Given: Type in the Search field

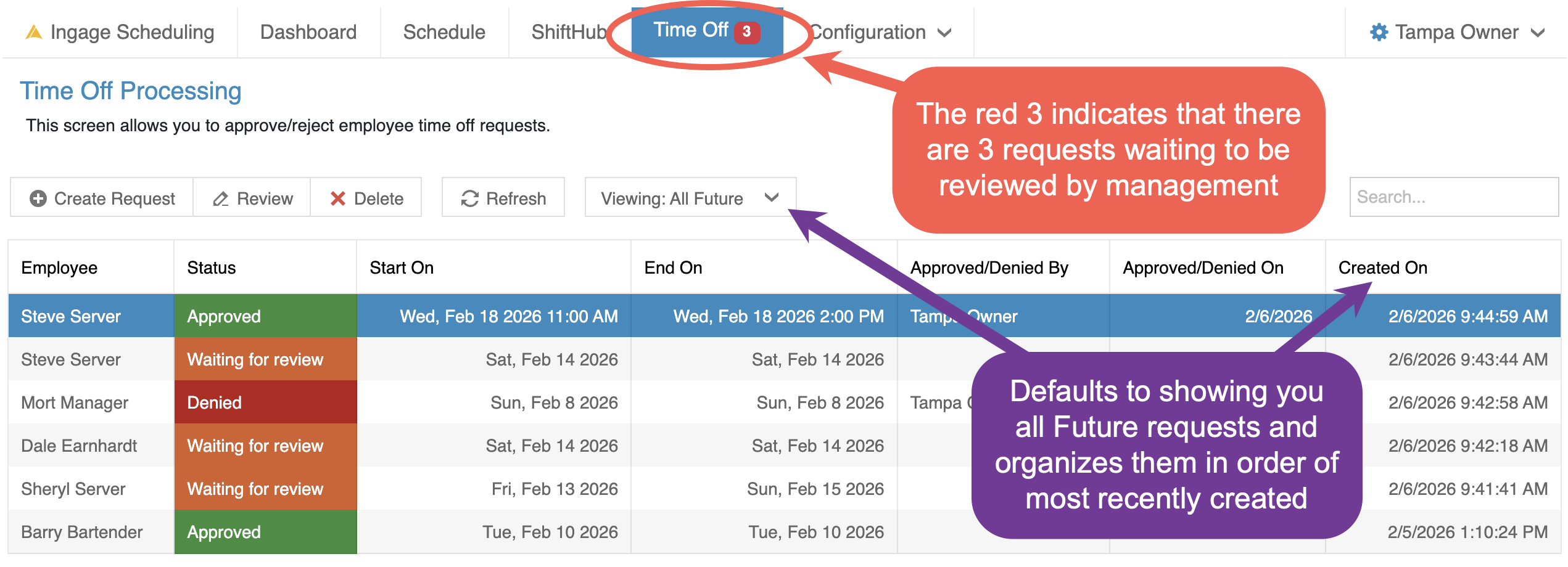Looking at the screenshot, I should tap(1454, 197).
